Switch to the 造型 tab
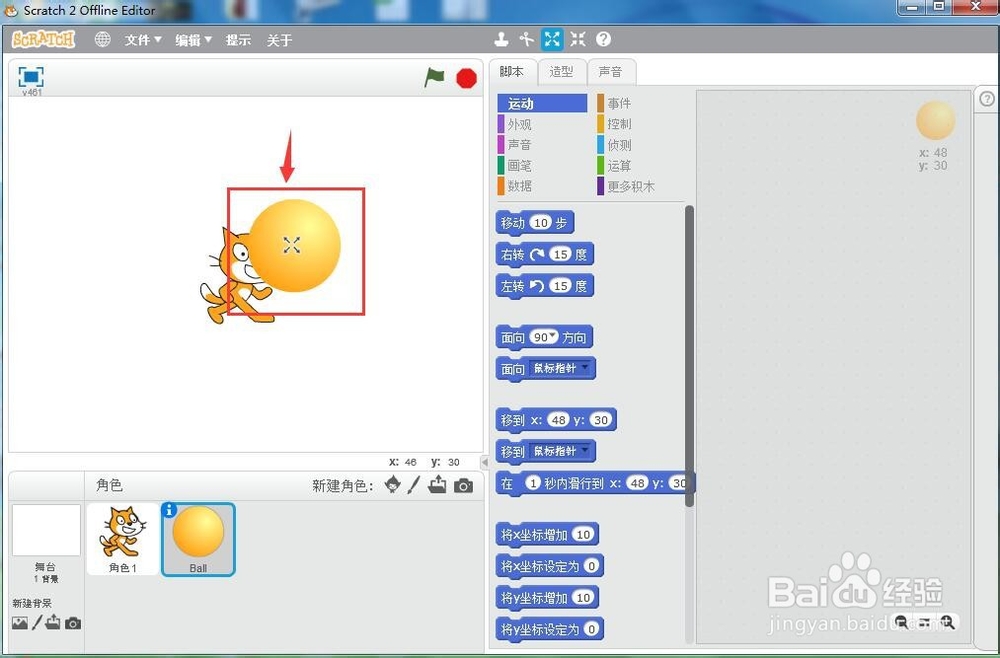Image resolution: width=1000 pixels, height=658 pixels. click(x=561, y=71)
